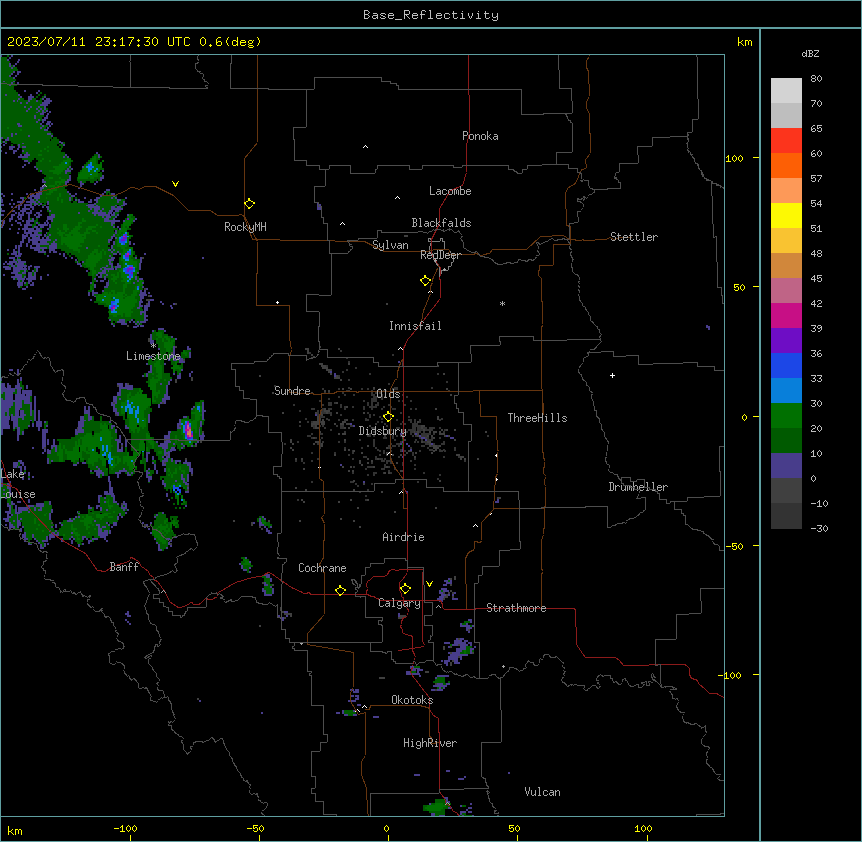Viewport: 862px width, 842px height.
Task: Select the dark grey -10 to -30 swatch
Action: tap(786, 516)
